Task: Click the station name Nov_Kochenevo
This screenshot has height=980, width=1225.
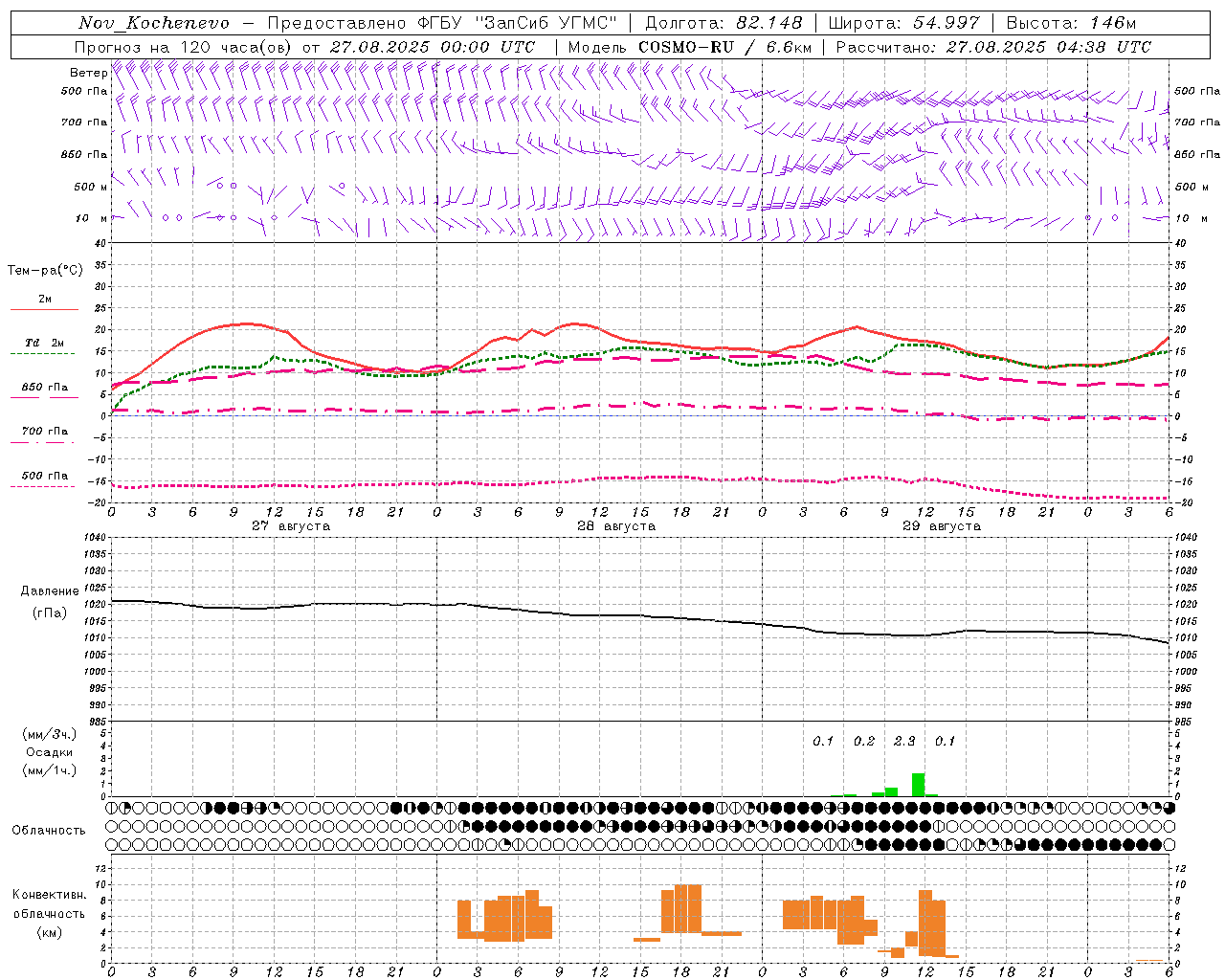Action: (154, 23)
